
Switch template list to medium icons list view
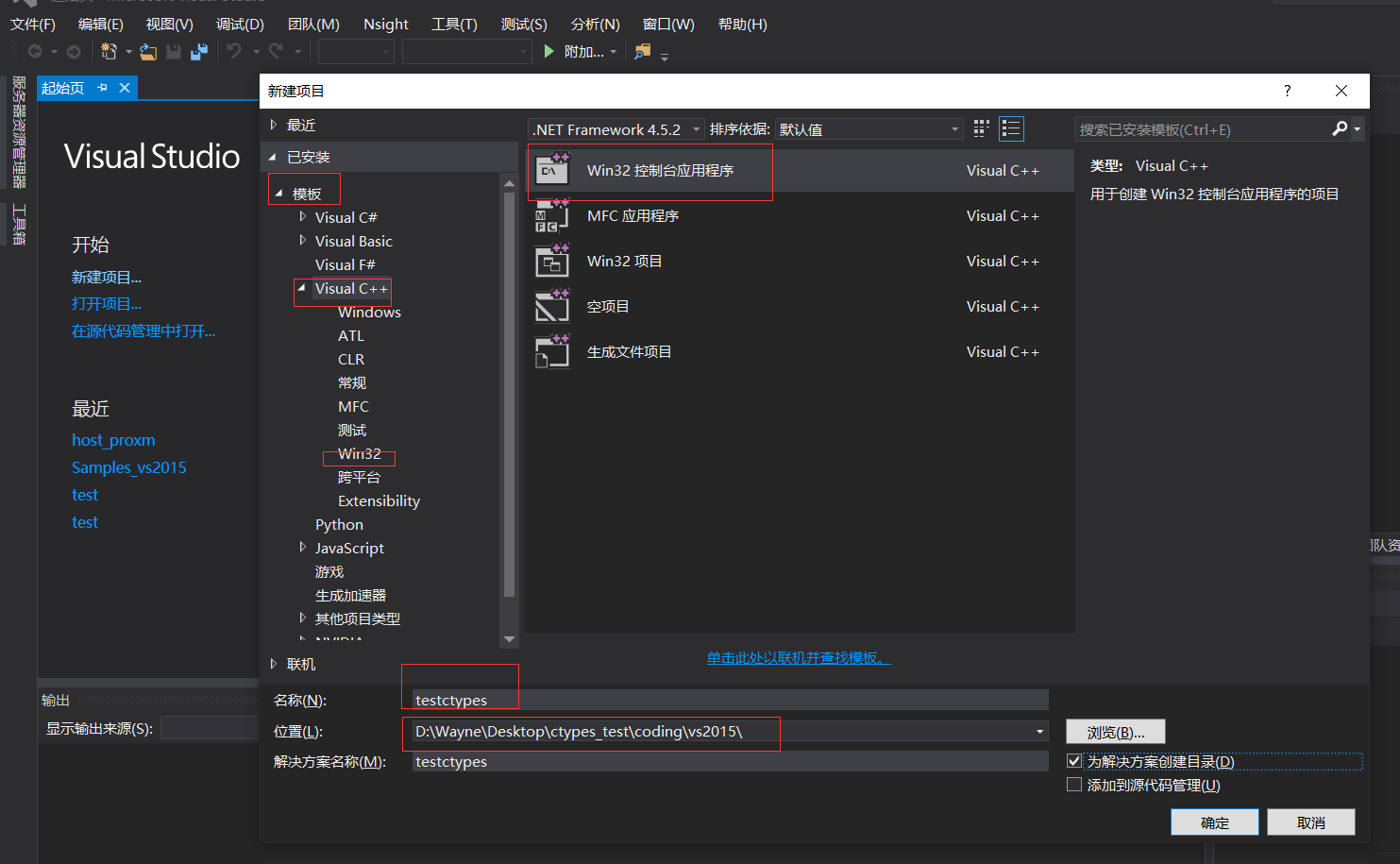tap(1011, 128)
